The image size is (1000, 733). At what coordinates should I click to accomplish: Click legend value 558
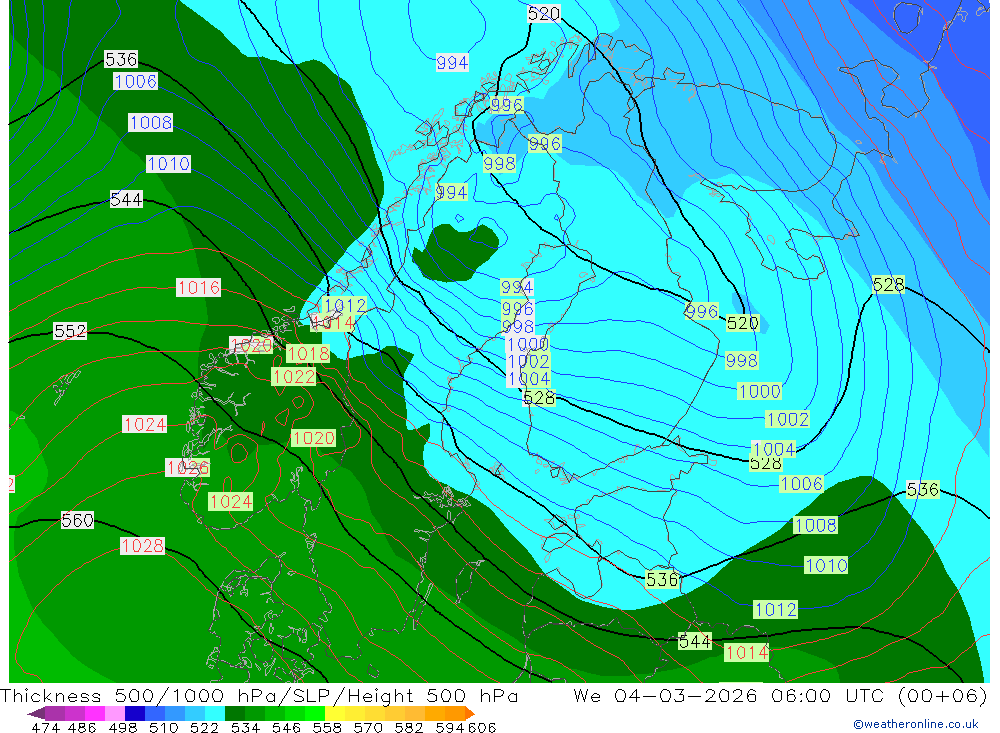[327, 727]
